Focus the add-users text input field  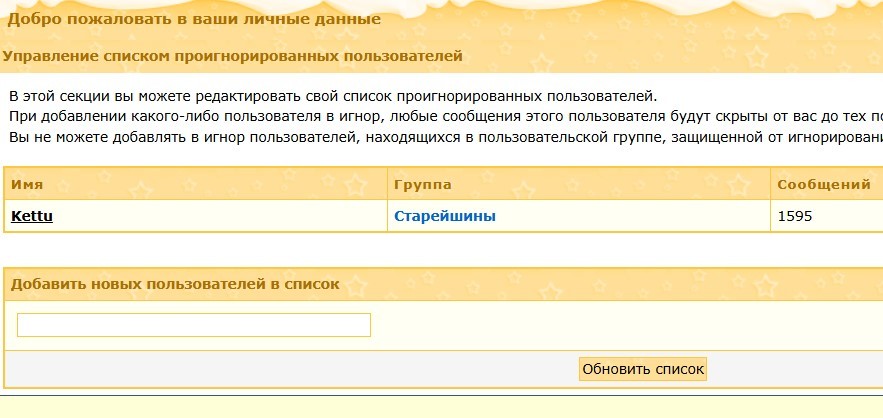point(194,325)
